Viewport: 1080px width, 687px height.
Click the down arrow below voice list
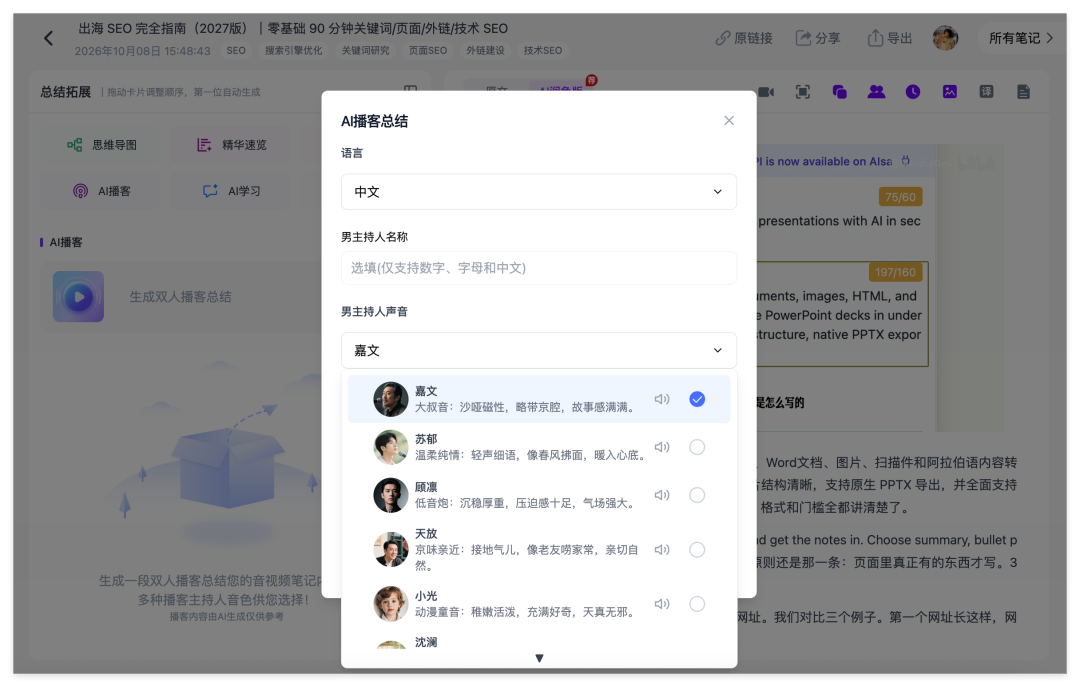[x=539, y=658]
